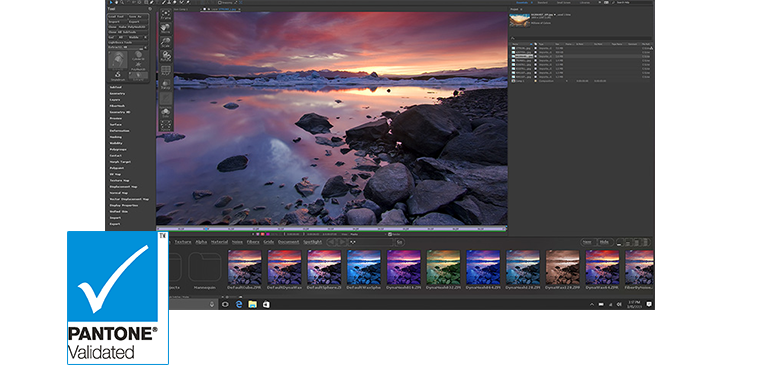Activate the Move tool icon
The width and height of the screenshot is (760, 365).
(166, 28)
